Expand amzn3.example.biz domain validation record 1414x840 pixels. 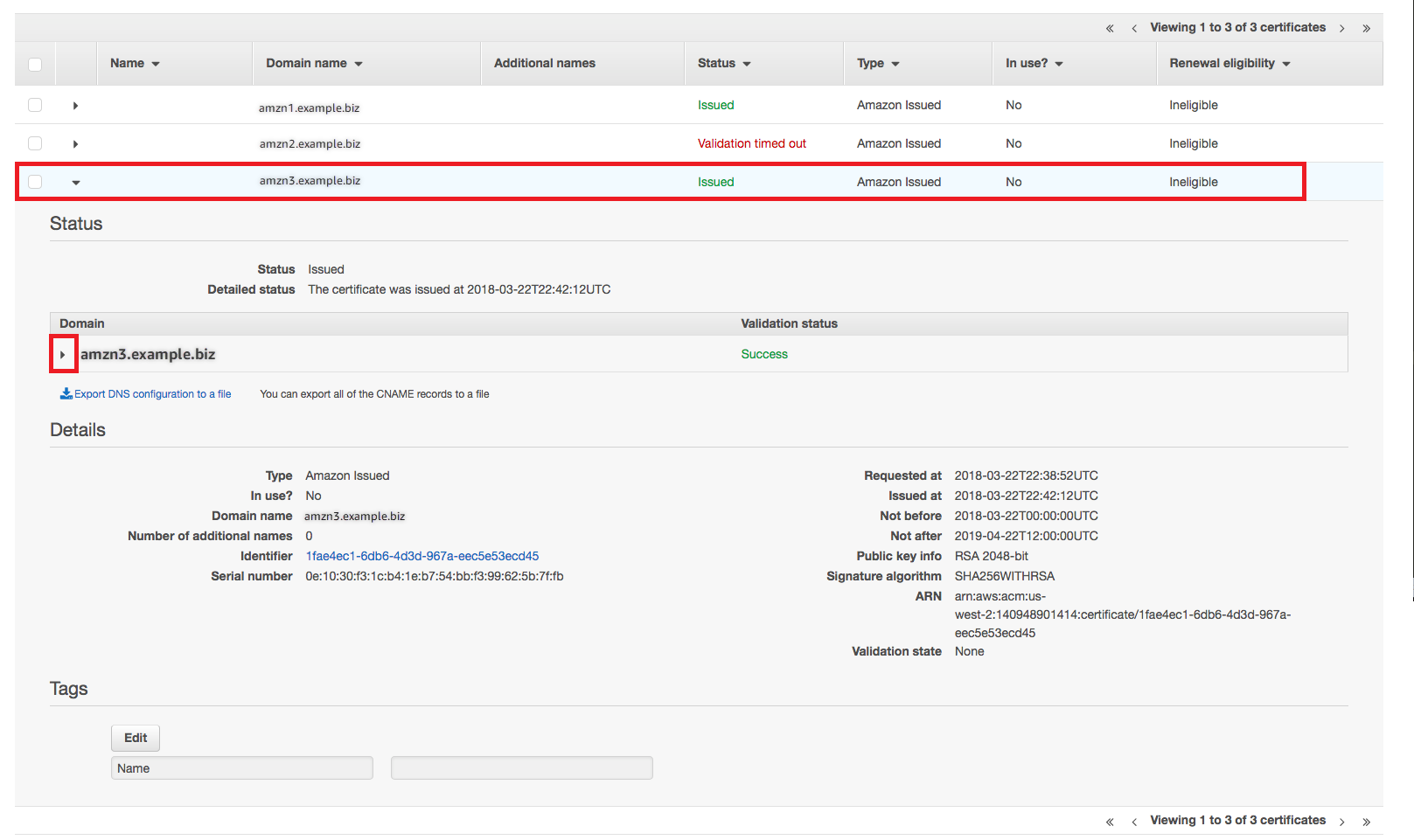(x=62, y=354)
